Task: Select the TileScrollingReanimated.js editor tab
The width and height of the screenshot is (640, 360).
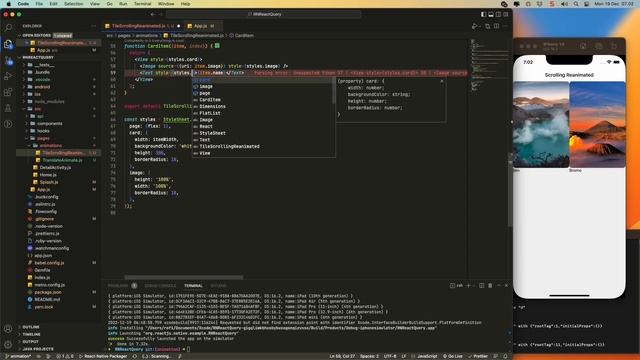Action: (x=142, y=26)
